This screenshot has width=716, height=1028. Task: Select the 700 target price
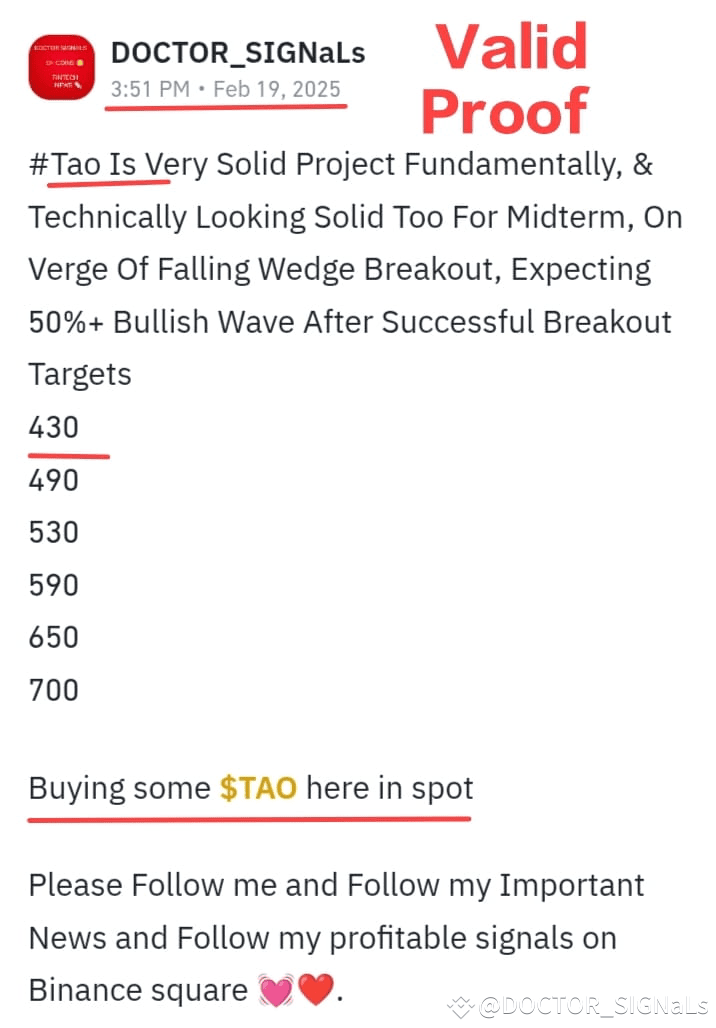tap(54, 690)
